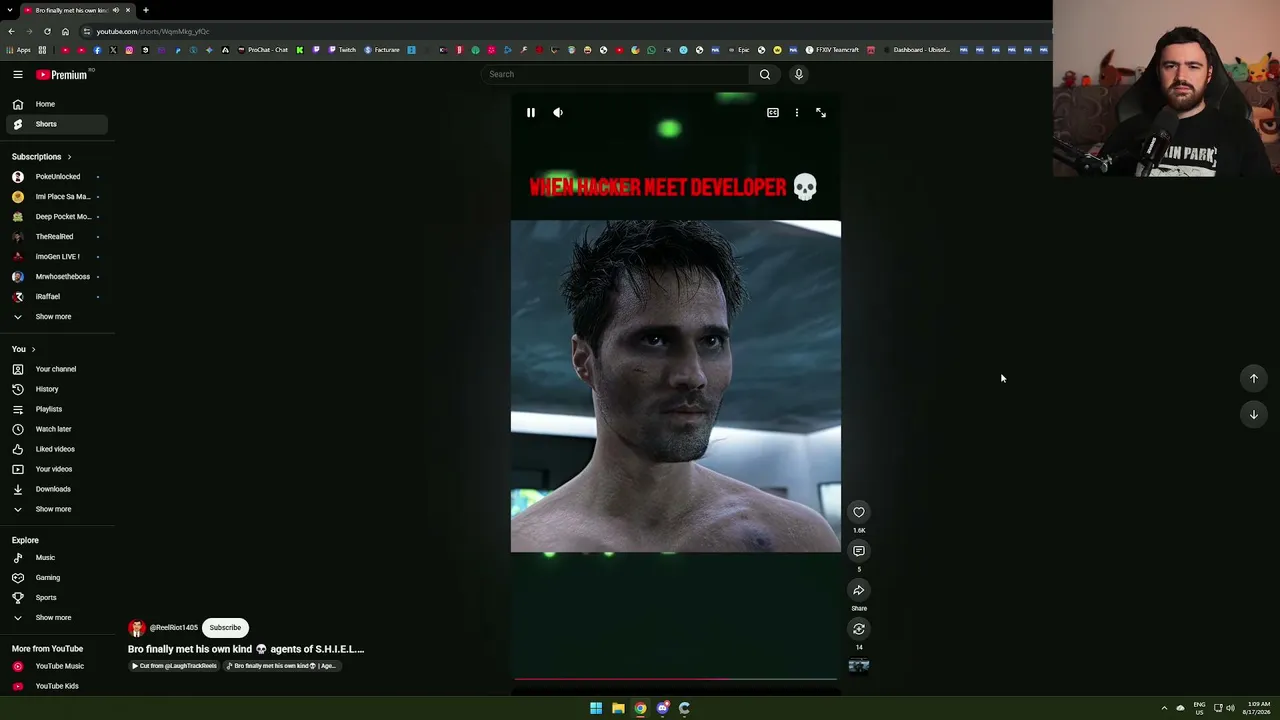The height and width of the screenshot is (720, 1280).
Task: Click the search magnifier button
Action: click(x=765, y=74)
